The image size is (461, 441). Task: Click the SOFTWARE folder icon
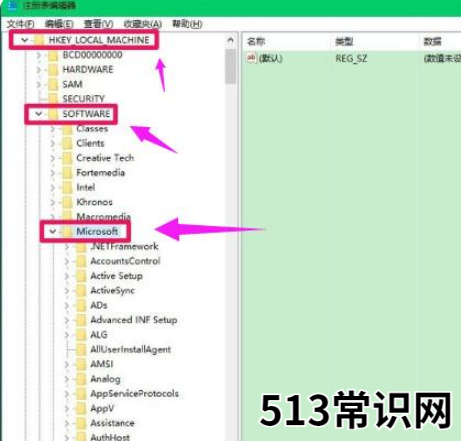pyautogui.click(x=53, y=114)
